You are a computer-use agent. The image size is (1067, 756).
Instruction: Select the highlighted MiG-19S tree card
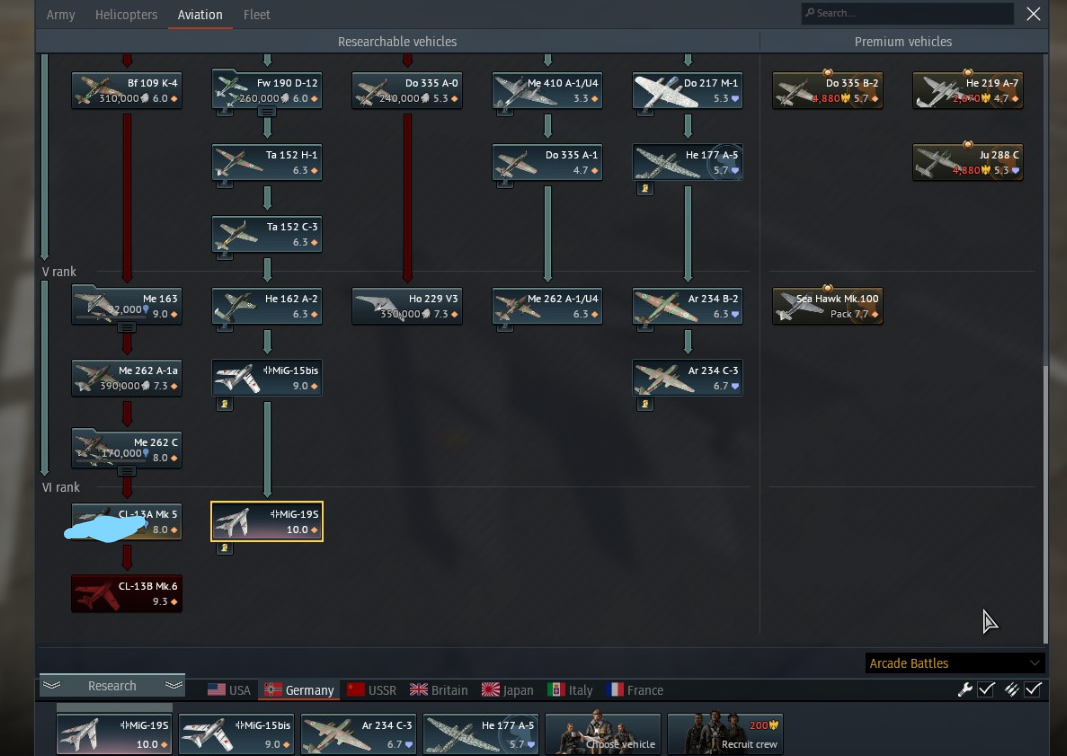point(267,521)
